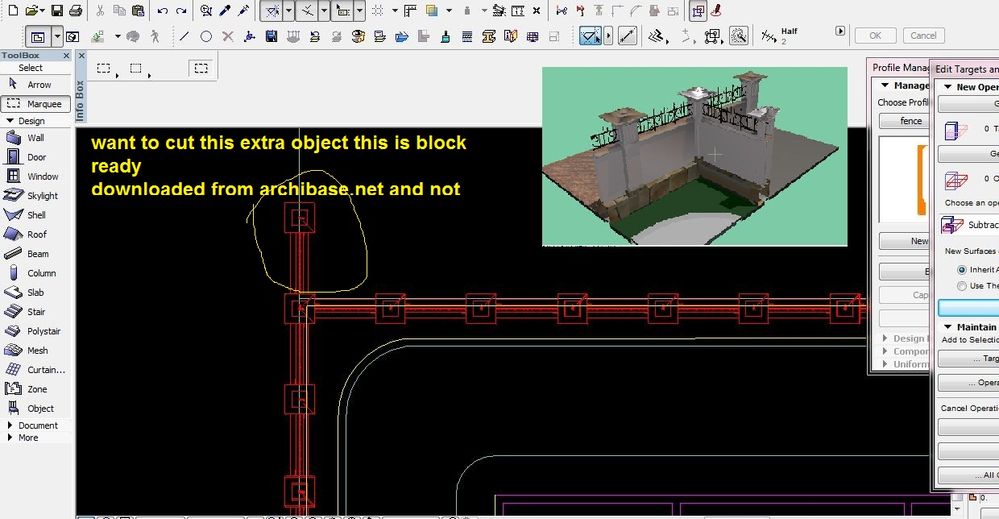Open dropdown arrow beside snap points button
This screenshot has width=999, height=519.
(324, 11)
